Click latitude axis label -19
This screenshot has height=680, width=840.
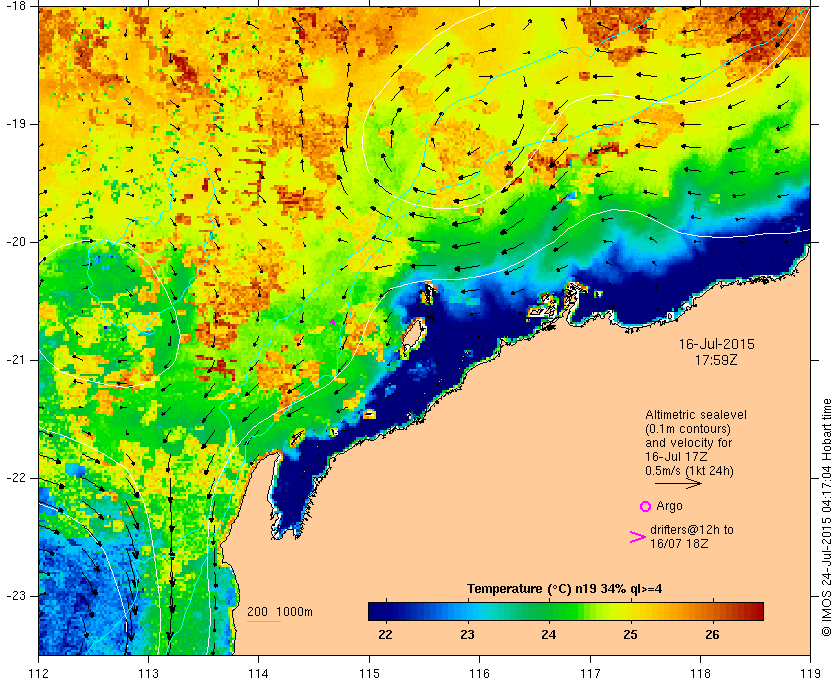tap(16, 124)
